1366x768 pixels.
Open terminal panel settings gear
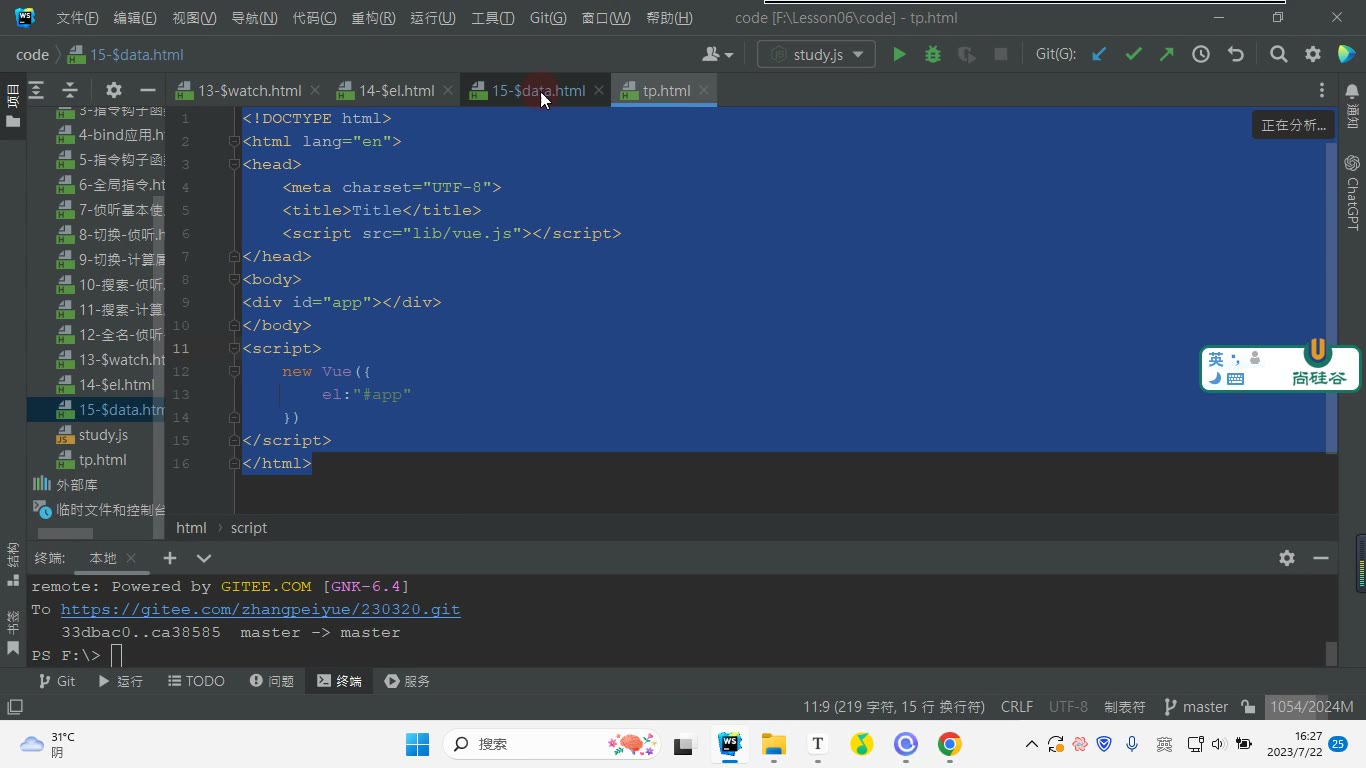[1287, 558]
